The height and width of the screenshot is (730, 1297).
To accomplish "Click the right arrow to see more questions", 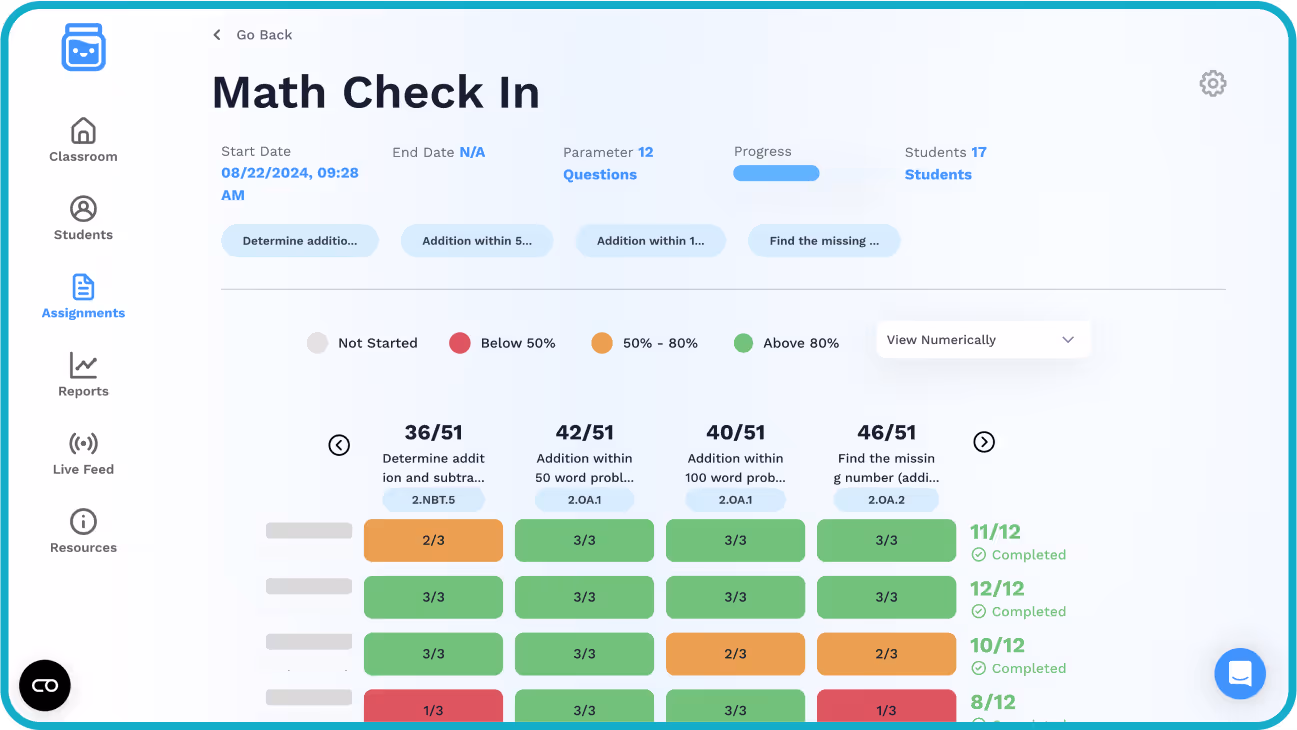I will (x=983, y=441).
